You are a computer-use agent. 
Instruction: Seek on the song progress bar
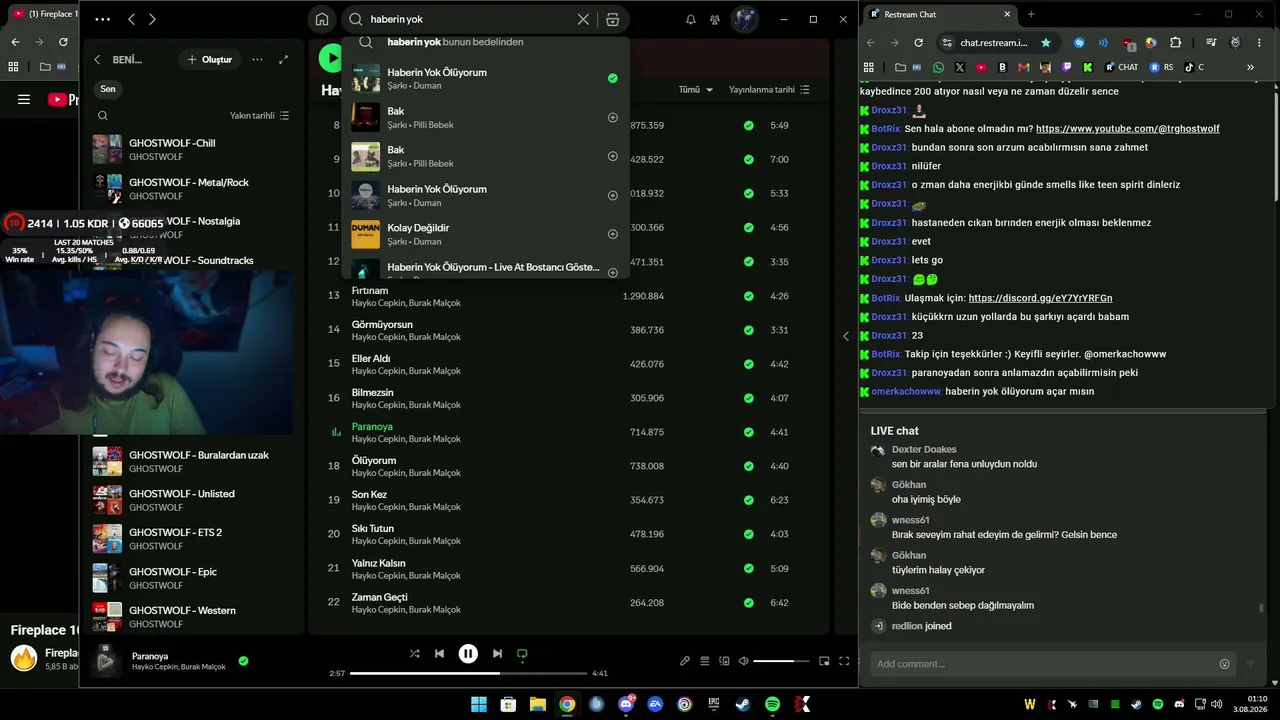[468, 673]
